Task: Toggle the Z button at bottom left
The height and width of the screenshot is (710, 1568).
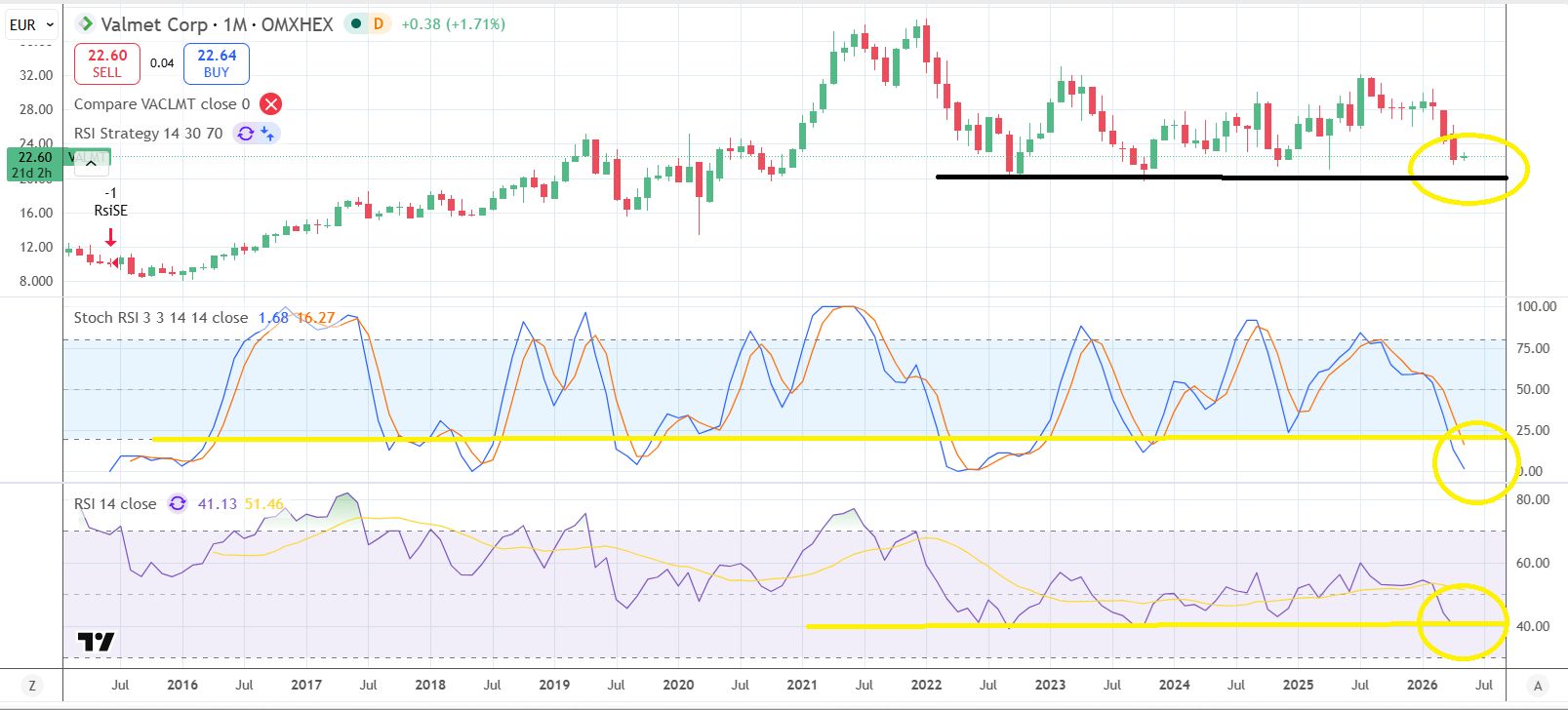Action: point(31,685)
